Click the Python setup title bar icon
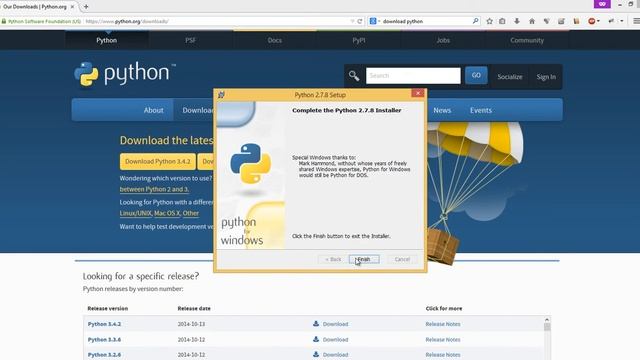Viewport: 640px width, 360px height. (221, 95)
